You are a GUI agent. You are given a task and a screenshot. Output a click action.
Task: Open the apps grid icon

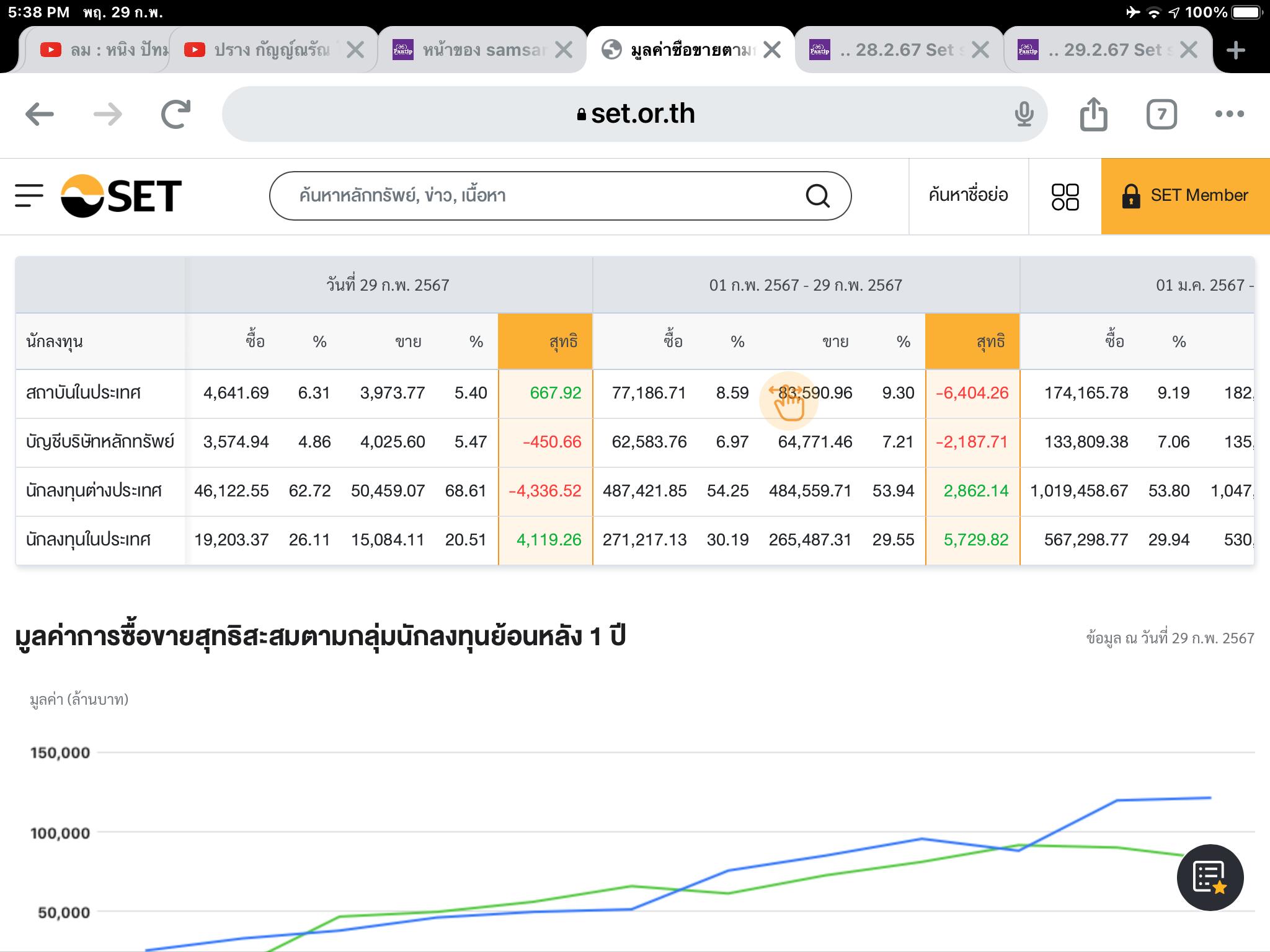click(1065, 196)
